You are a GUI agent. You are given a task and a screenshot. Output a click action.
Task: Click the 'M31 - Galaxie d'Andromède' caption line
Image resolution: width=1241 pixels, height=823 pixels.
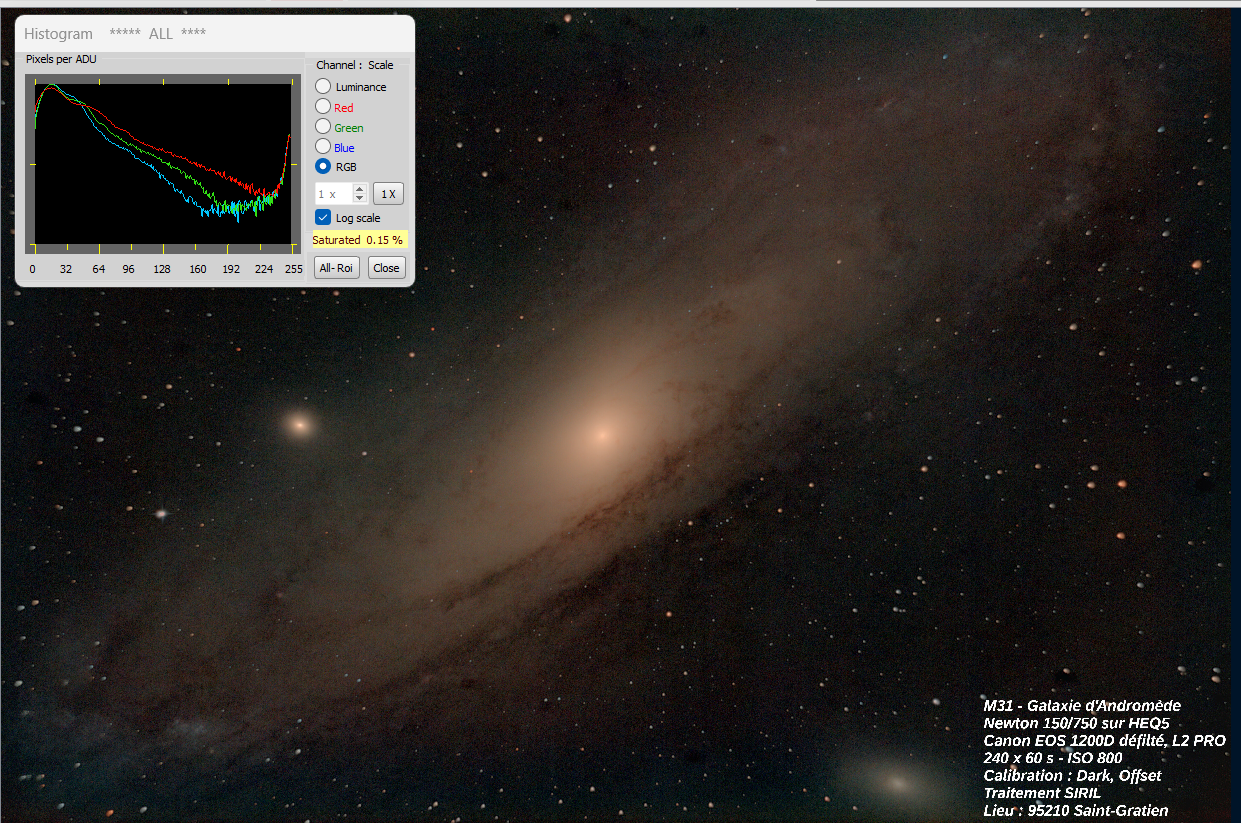tap(1082, 706)
